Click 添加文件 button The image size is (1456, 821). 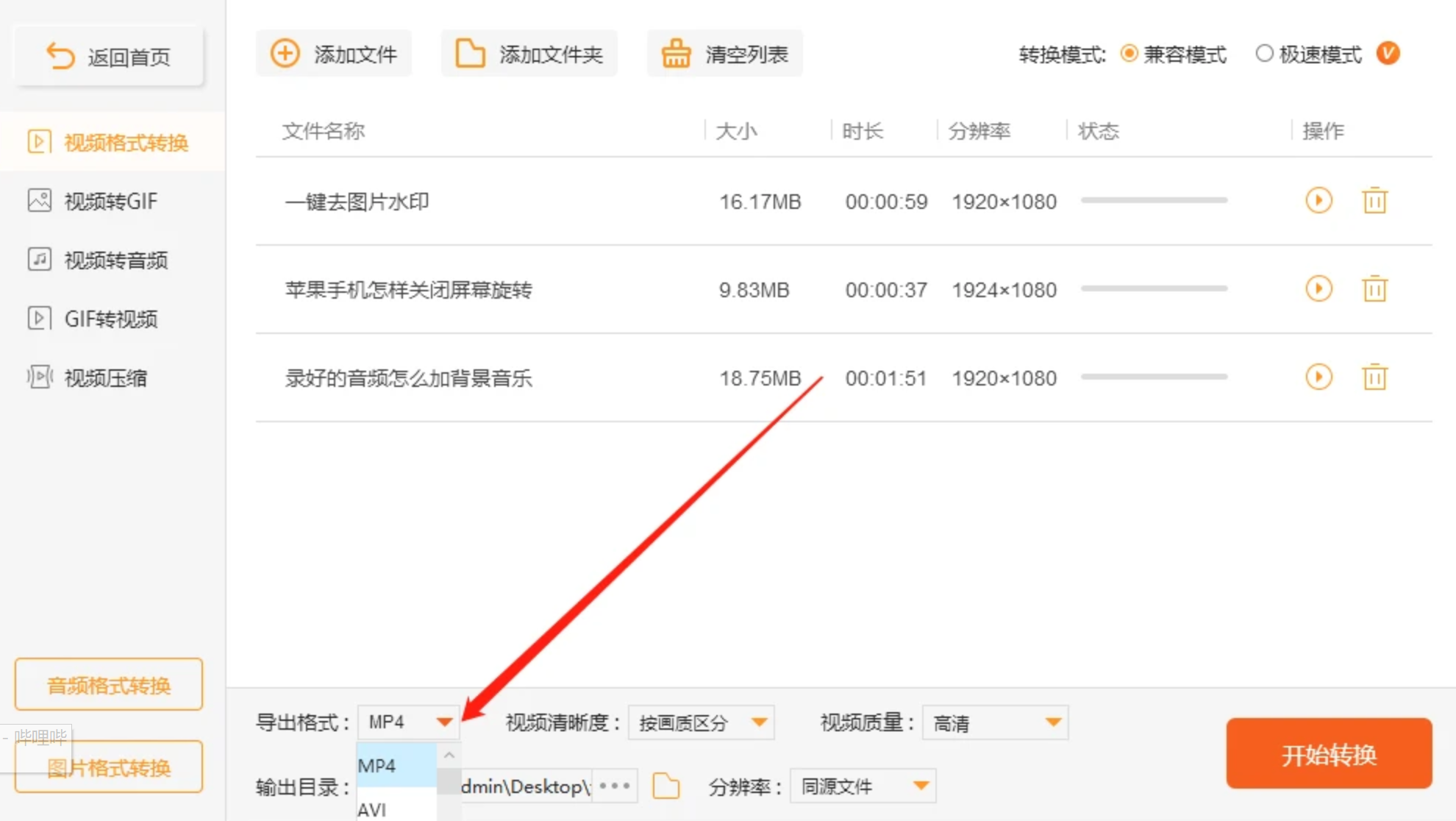coord(334,54)
